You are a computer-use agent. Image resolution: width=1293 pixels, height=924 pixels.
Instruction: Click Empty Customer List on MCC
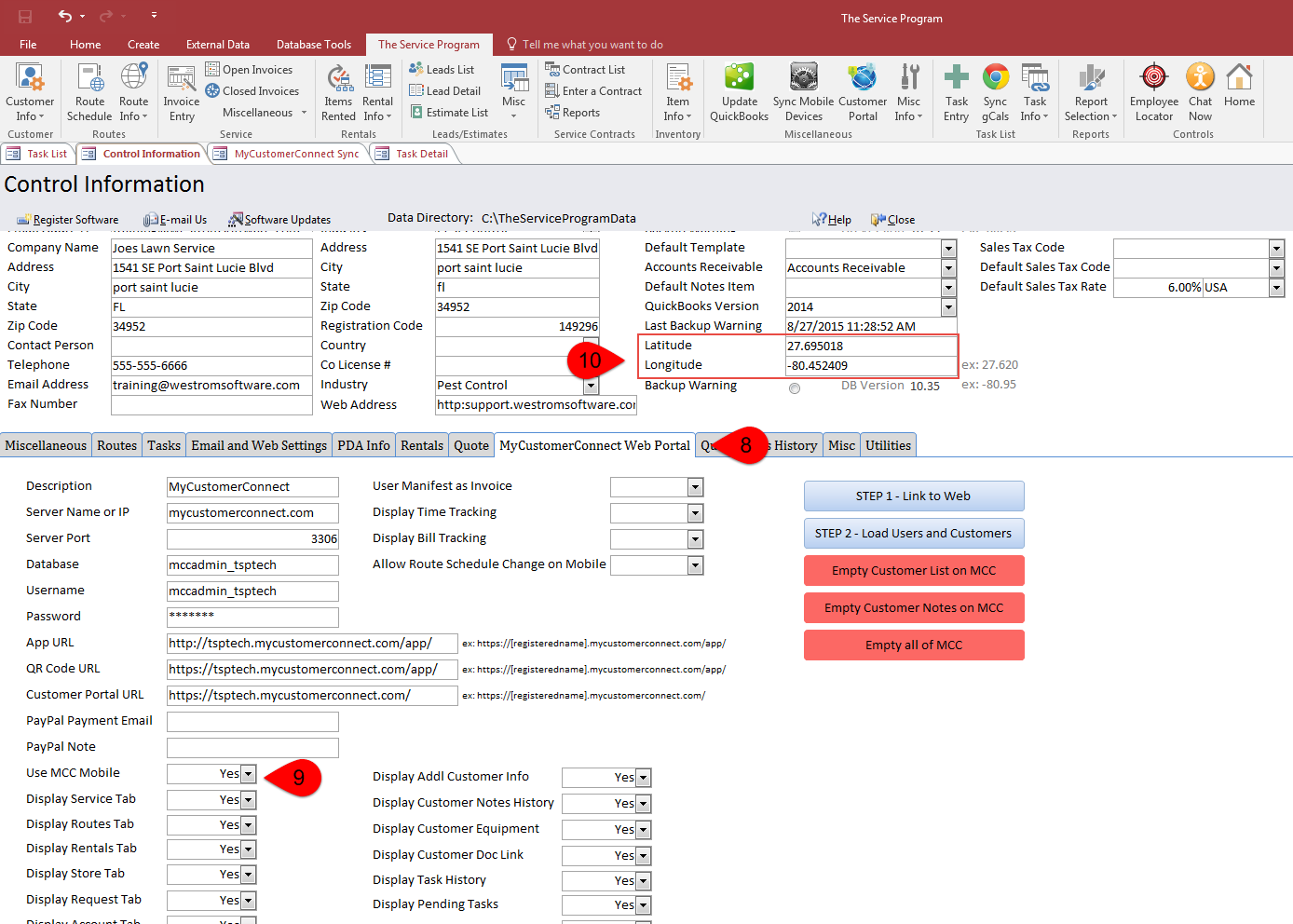pyautogui.click(x=914, y=571)
